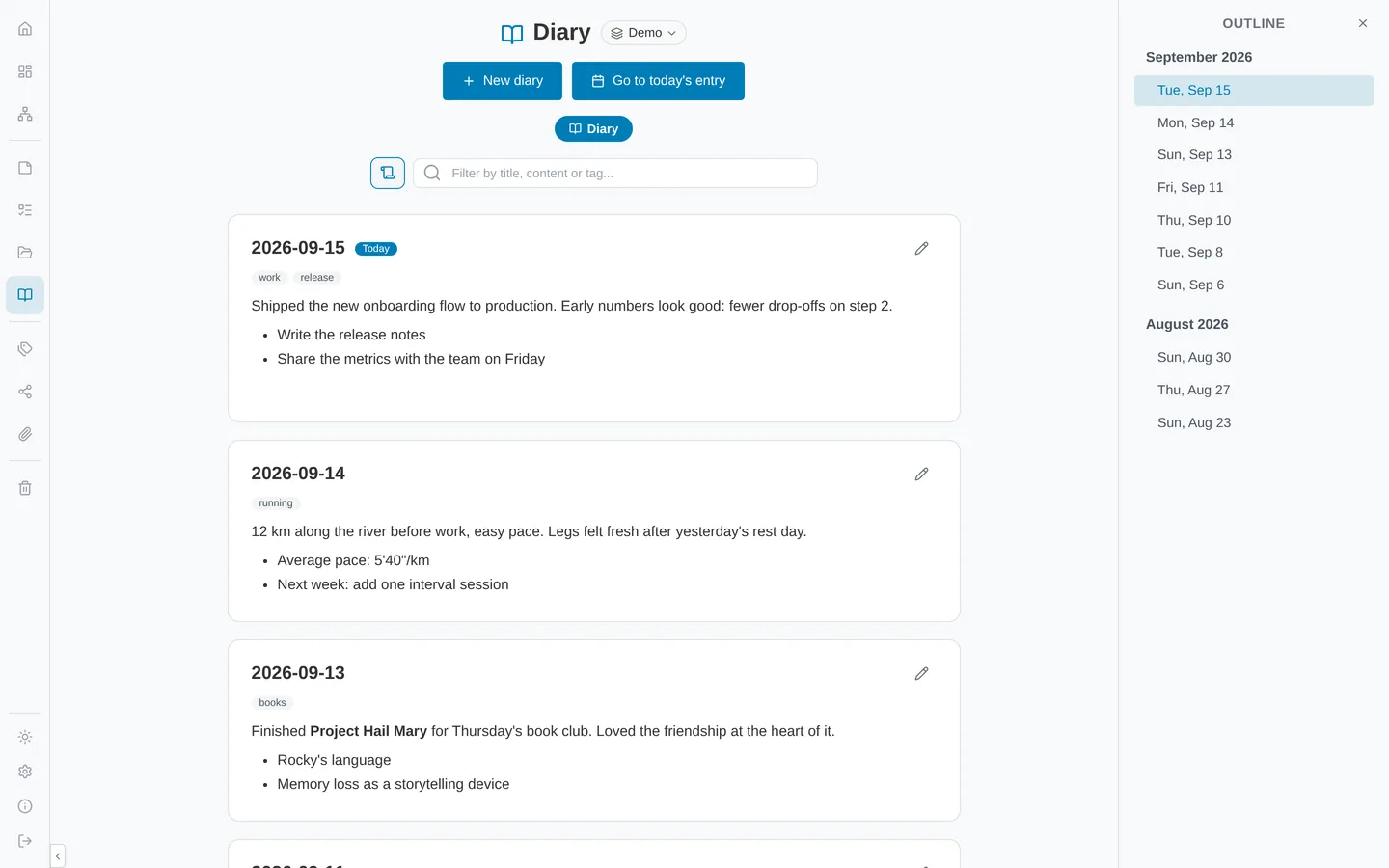Viewport: 1389px width, 868px height.
Task: Jump to Tue, Sep 15 in outline
Action: click(1254, 91)
